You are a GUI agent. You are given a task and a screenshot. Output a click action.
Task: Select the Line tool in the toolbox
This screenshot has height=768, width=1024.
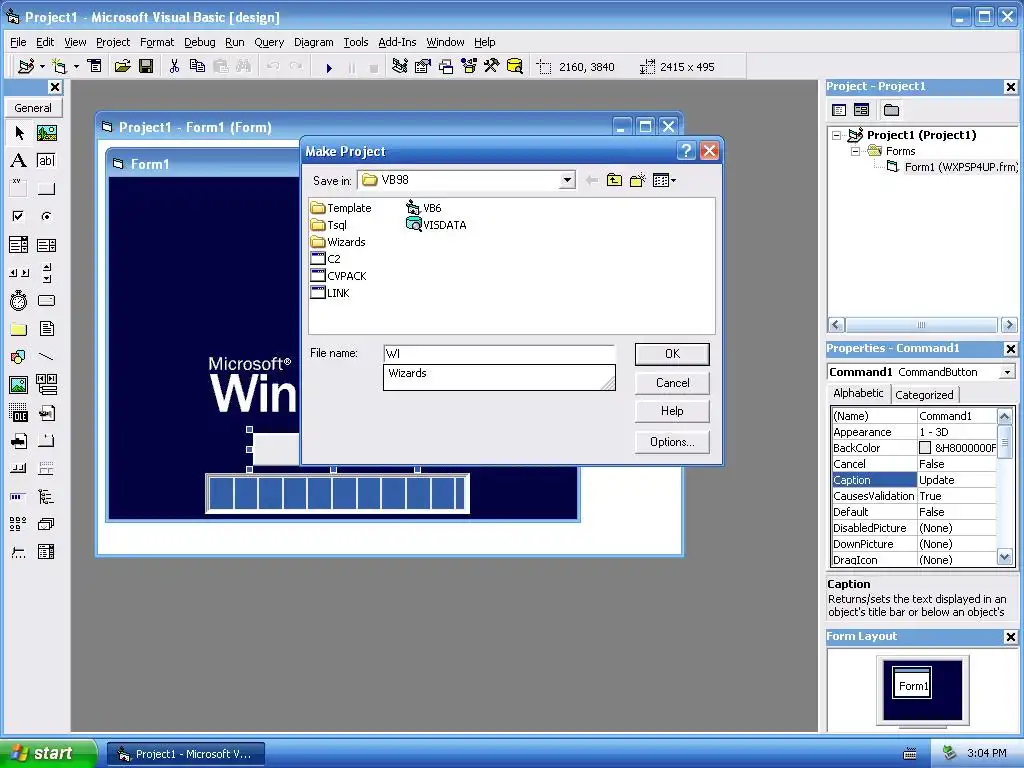tap(46, 357)
